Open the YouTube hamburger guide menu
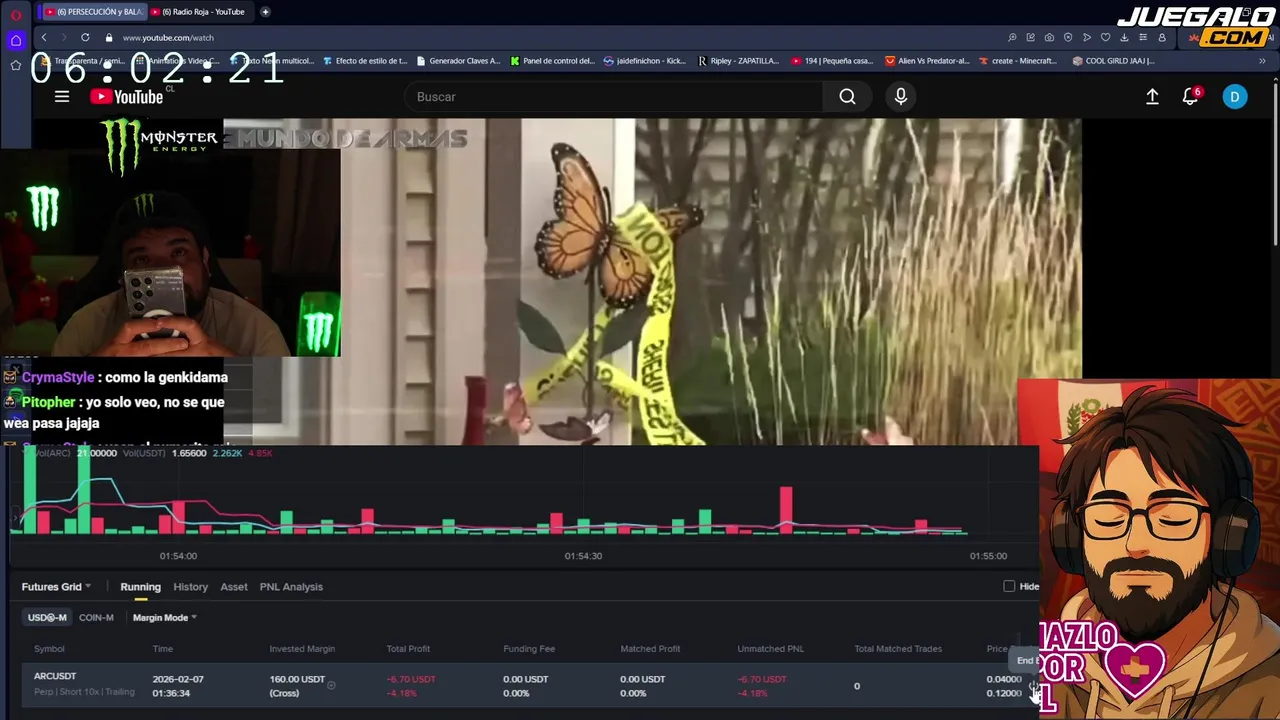Viewport: 1280px width, 720px height. [62, 97]
